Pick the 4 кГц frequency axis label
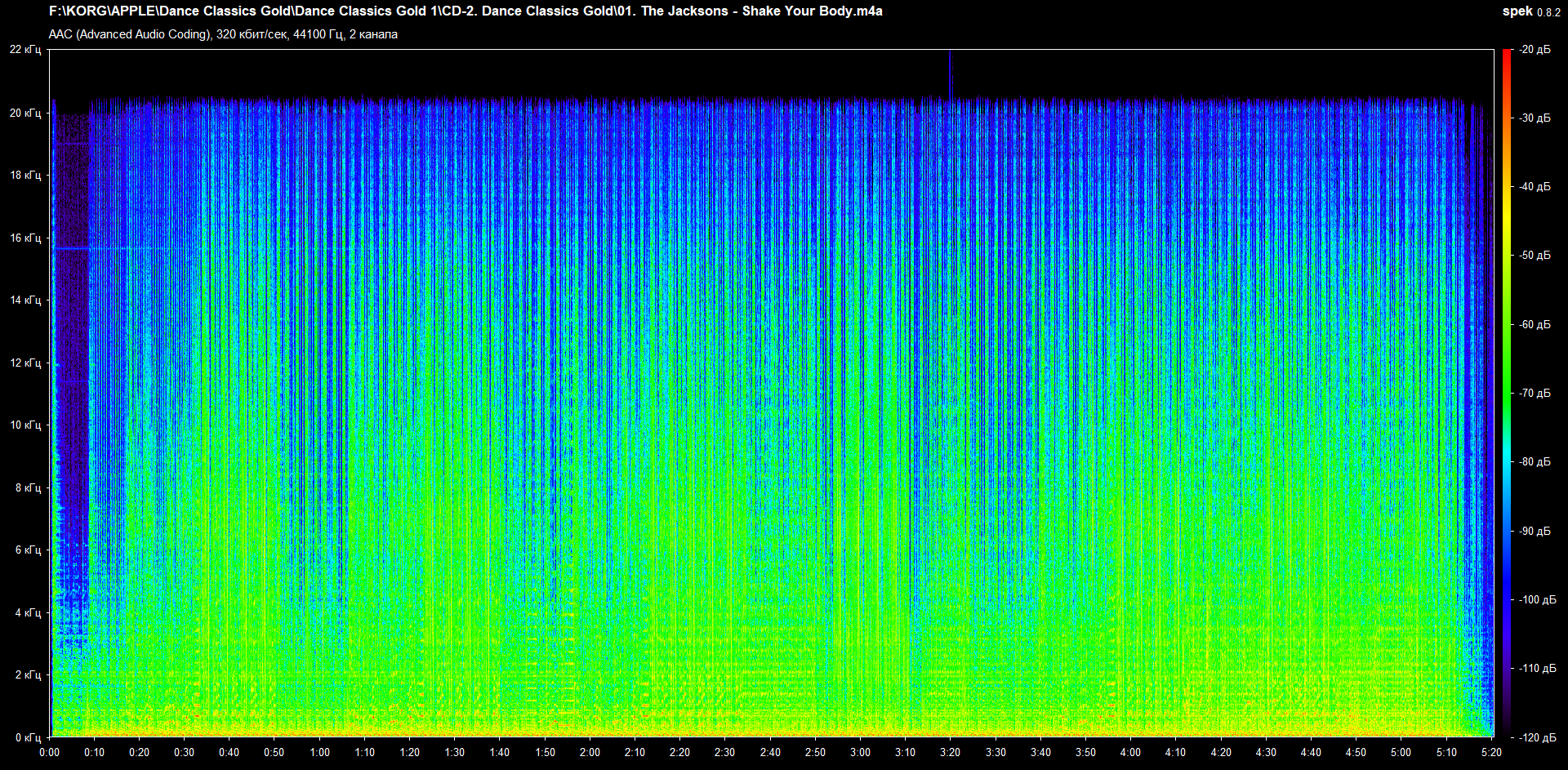The height and width of the screenshot is (770, 1568). pyautogui.click(x=28, y=612)
